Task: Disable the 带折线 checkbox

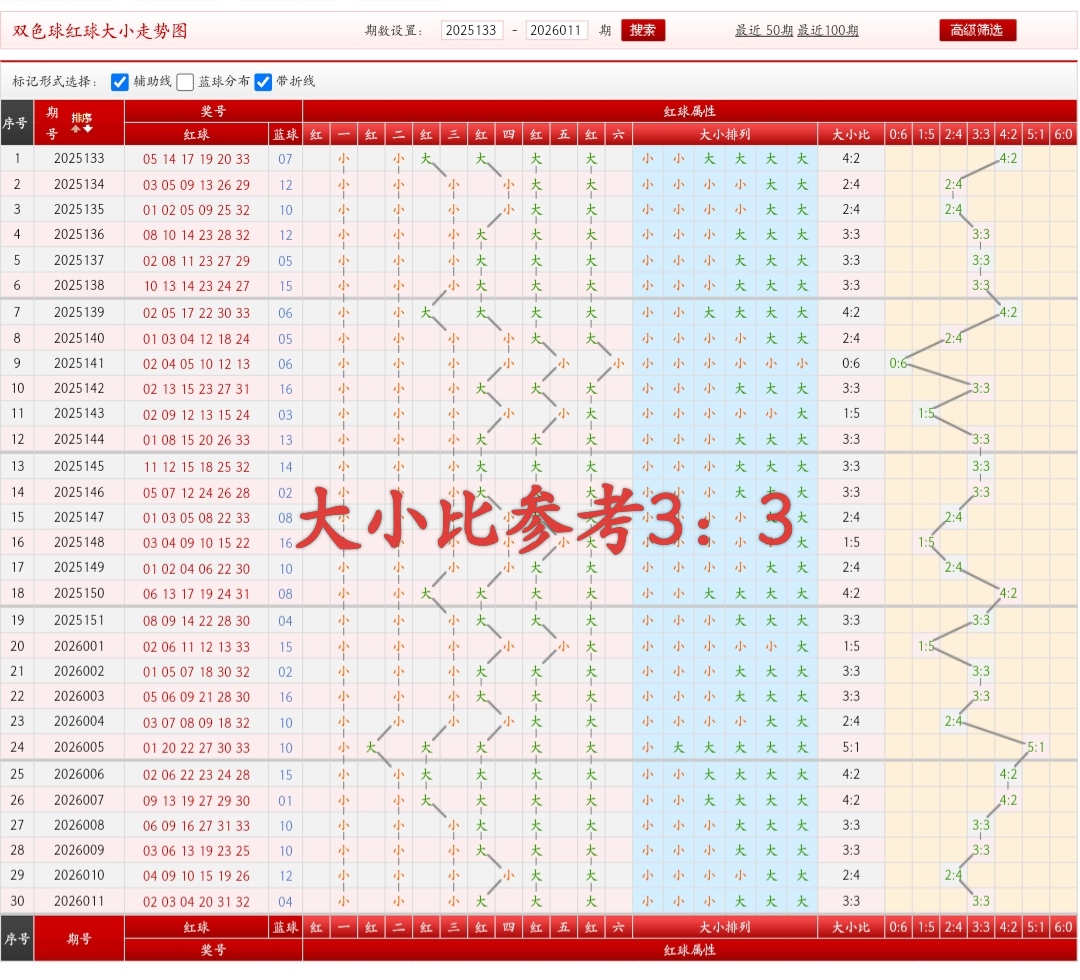Action: 262,82
